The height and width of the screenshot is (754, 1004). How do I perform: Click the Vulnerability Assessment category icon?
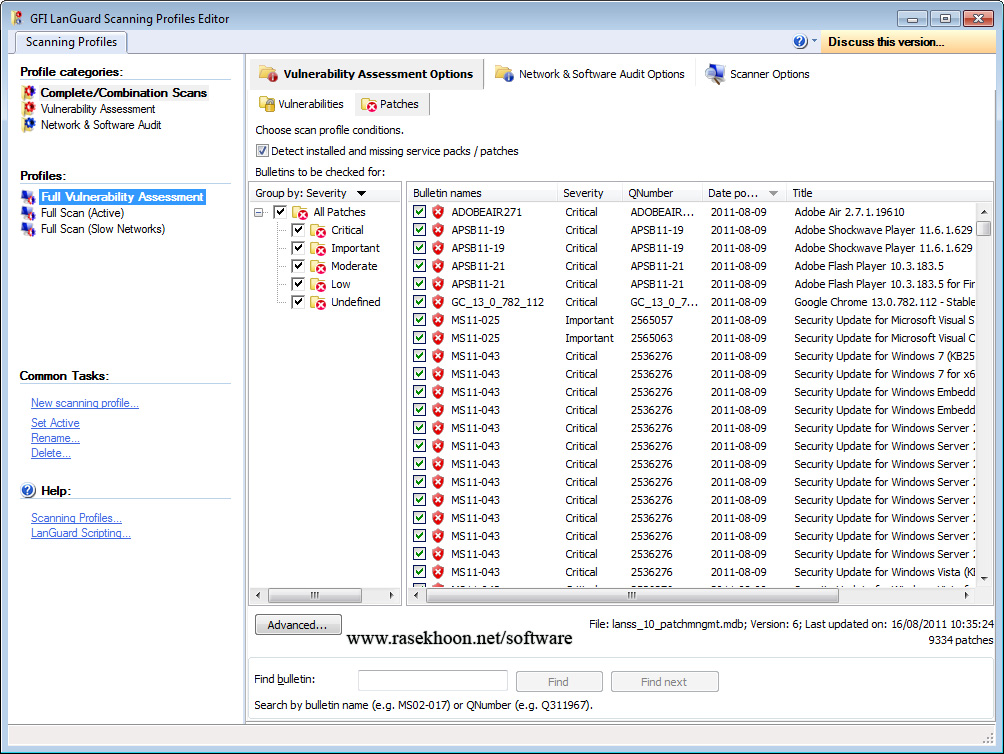(29, 109)
